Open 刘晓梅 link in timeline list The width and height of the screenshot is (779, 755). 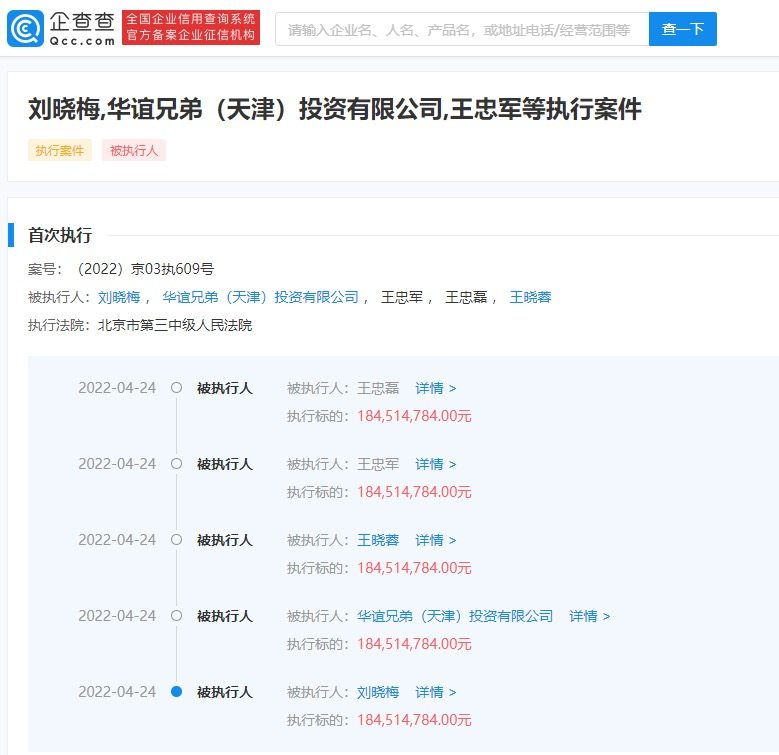[x=378, y=692]
